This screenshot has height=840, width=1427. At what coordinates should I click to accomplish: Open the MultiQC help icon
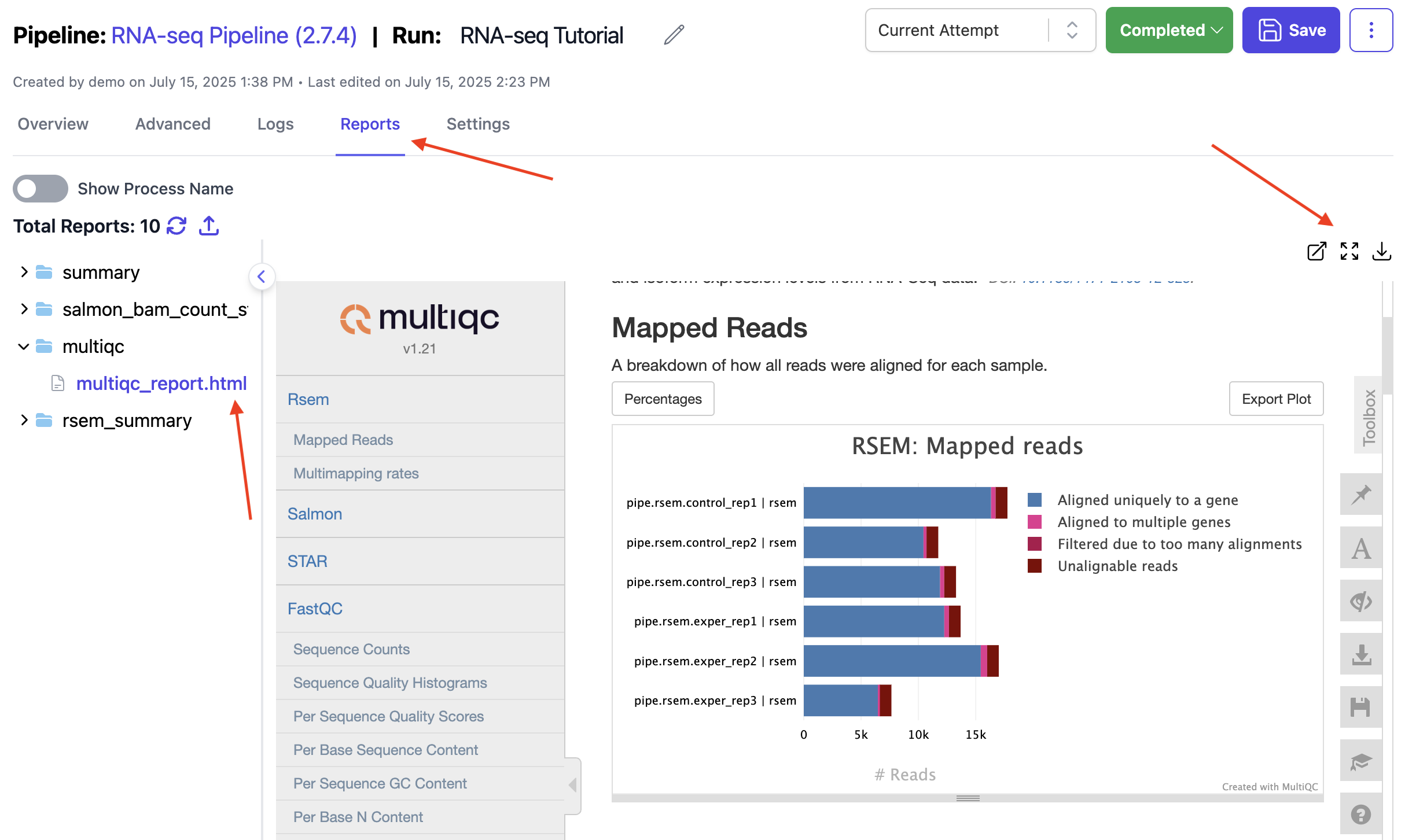pos(1360,814)
